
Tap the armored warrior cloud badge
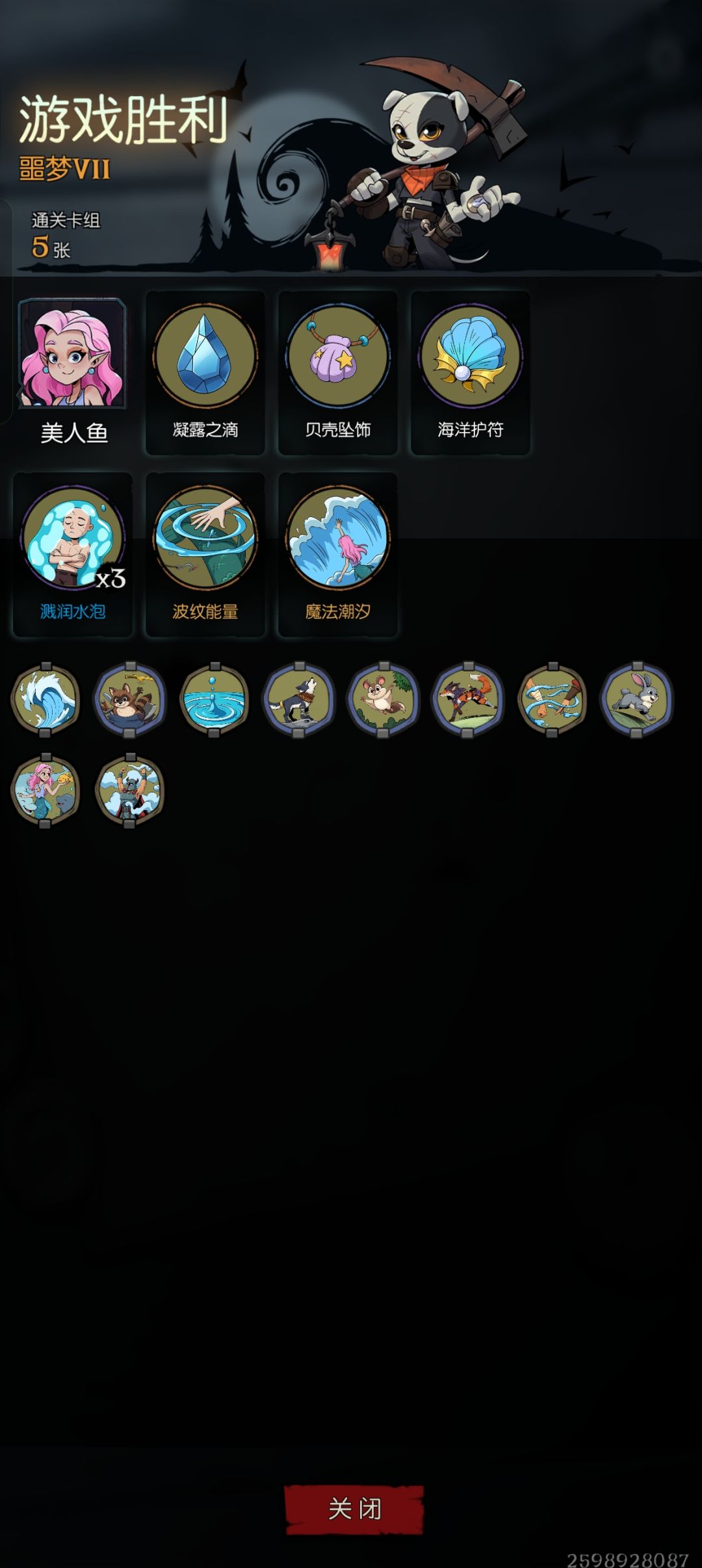click(x=129, y=790)
